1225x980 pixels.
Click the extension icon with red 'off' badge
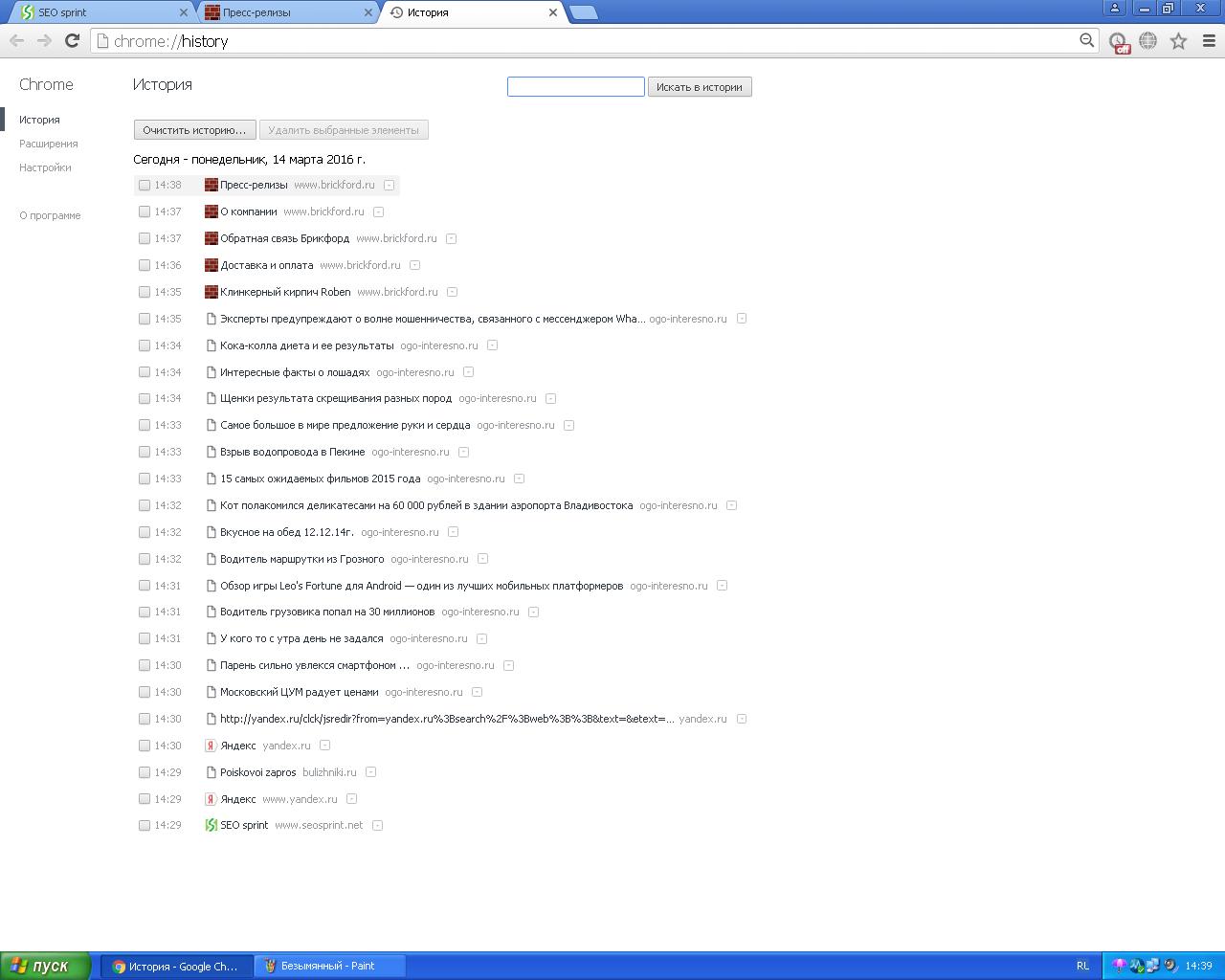(x=1118, y=41)
